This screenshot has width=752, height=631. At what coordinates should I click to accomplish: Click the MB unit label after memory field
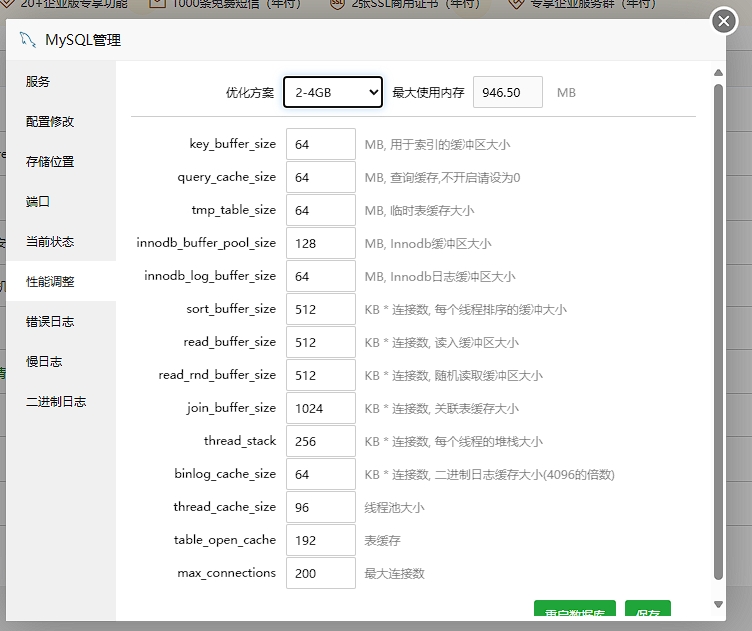(566, 93)
